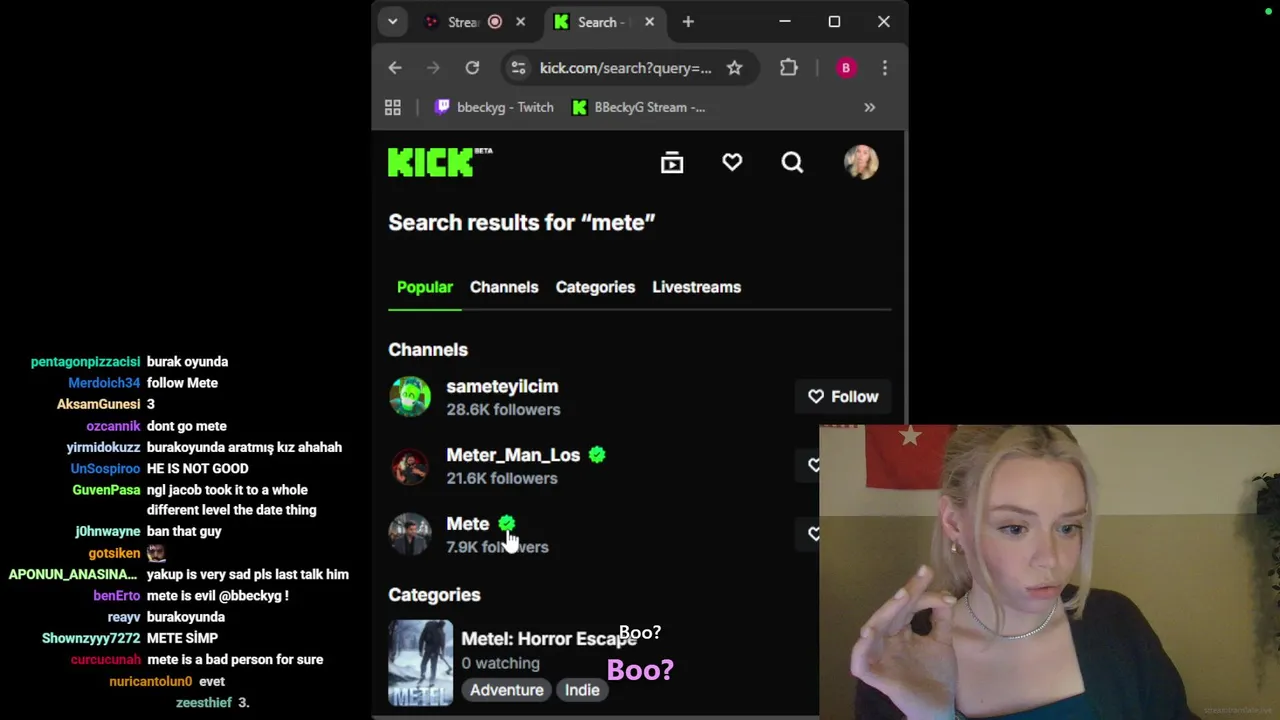Click '21.6K followers' text
This screenshot has width=1280, height=720.
pos(502,478)
